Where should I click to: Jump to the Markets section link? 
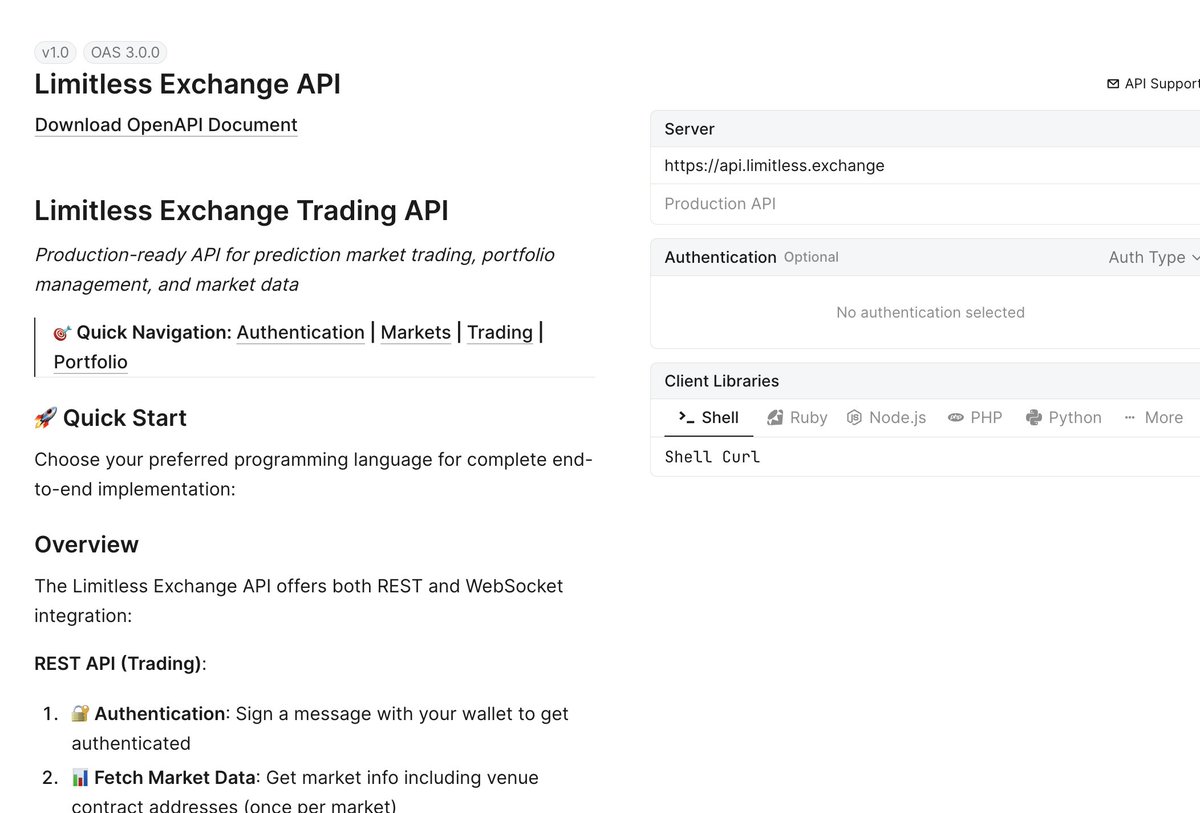(415, 332)
